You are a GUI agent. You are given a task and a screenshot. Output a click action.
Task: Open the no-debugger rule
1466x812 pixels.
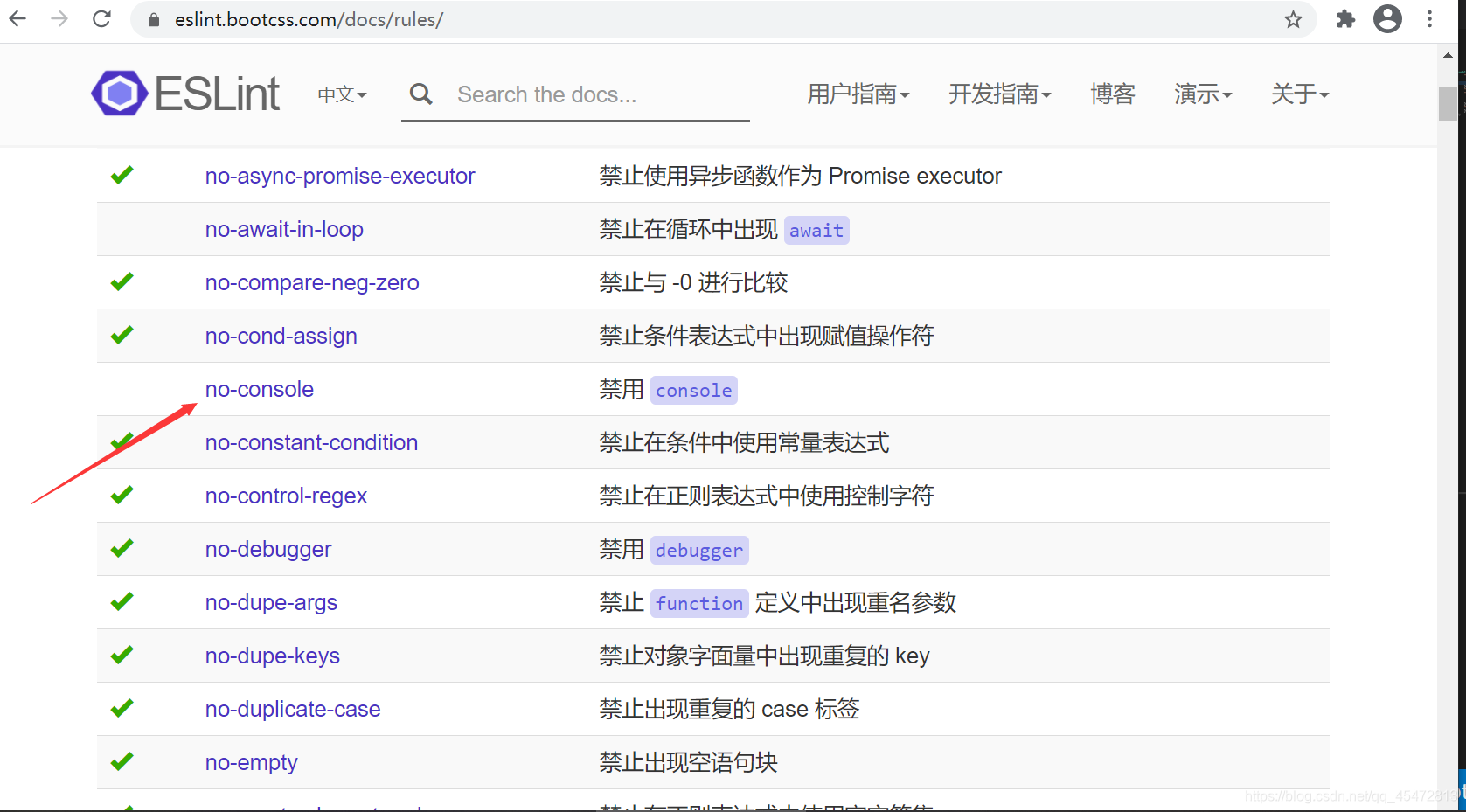click(x=268, y=549)
